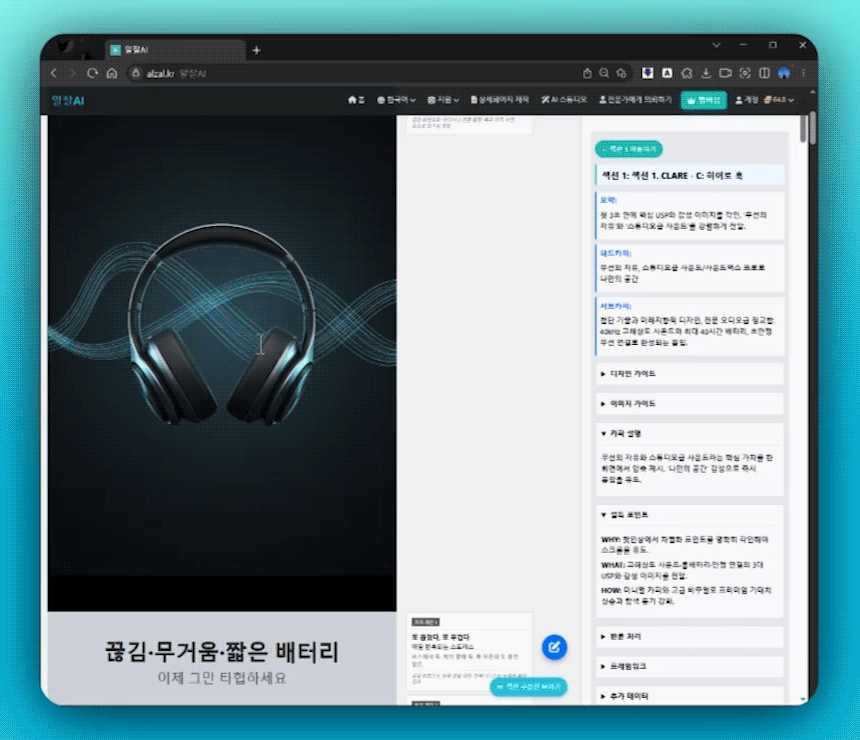Click the zoom magnifier icon in address bar
860x740 pixels.
coord(604,73)
